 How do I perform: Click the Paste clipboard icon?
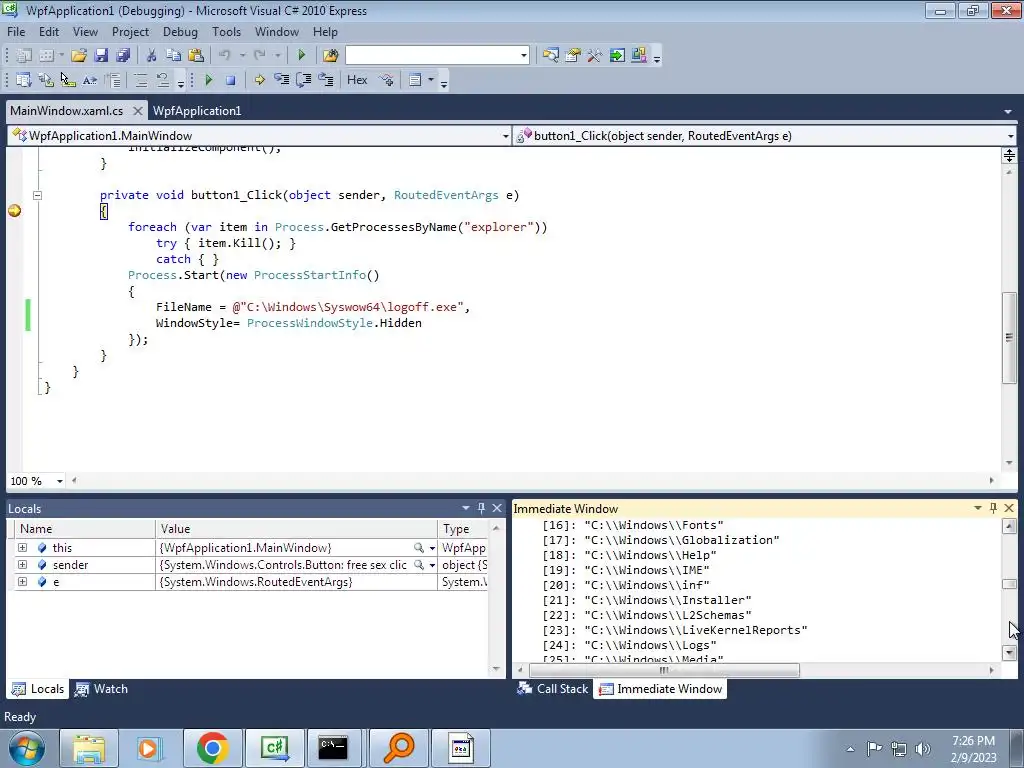point(195,56)
